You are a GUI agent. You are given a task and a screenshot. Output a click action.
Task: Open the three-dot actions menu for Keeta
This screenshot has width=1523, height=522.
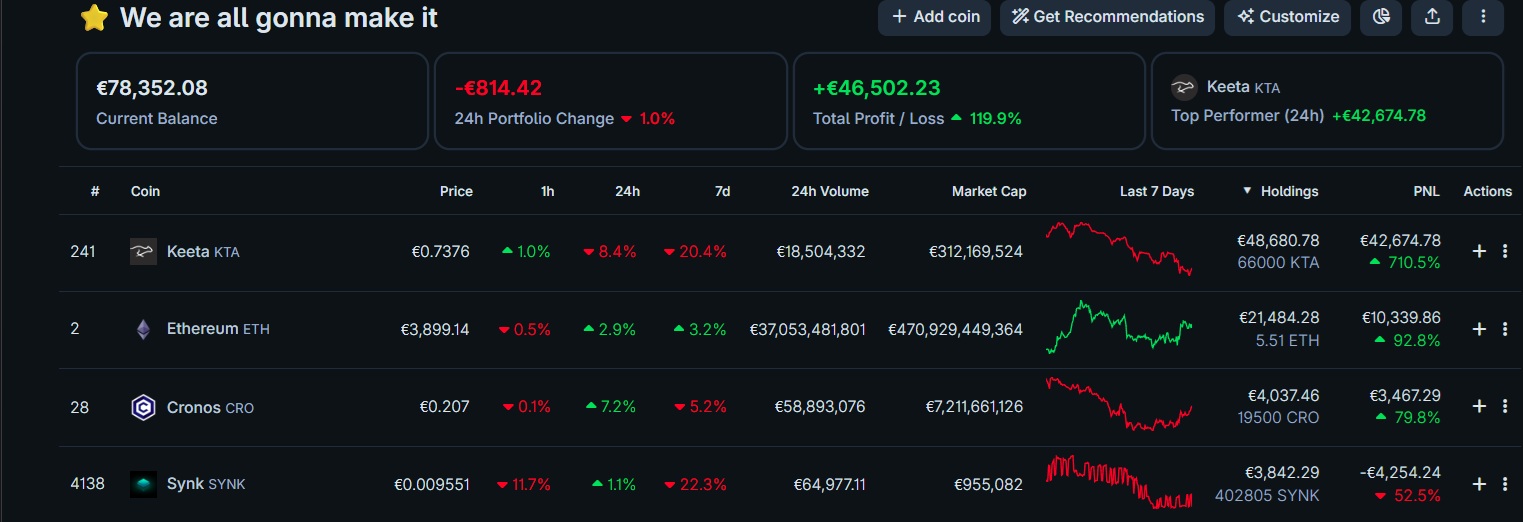click(x=1505, y=251)
